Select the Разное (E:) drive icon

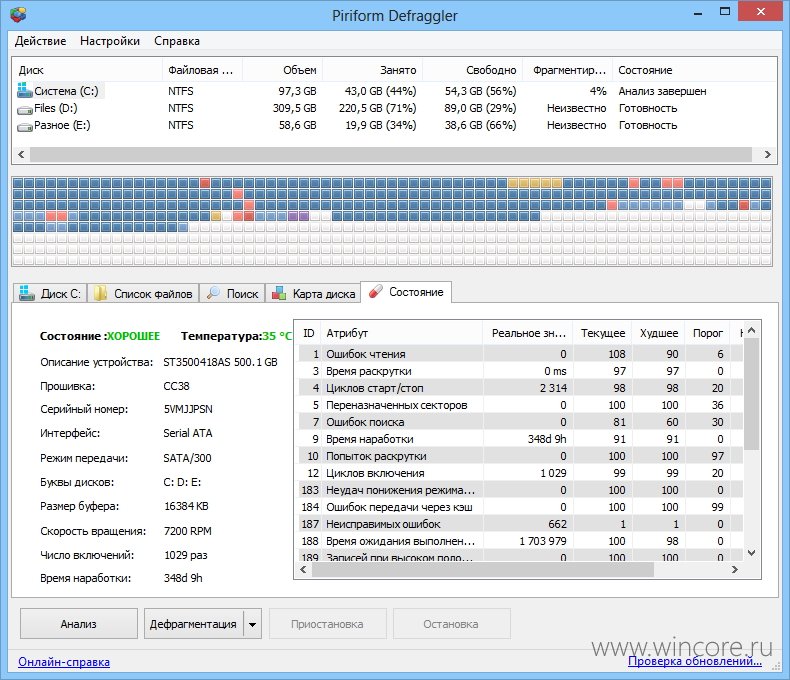coord(25,127)
